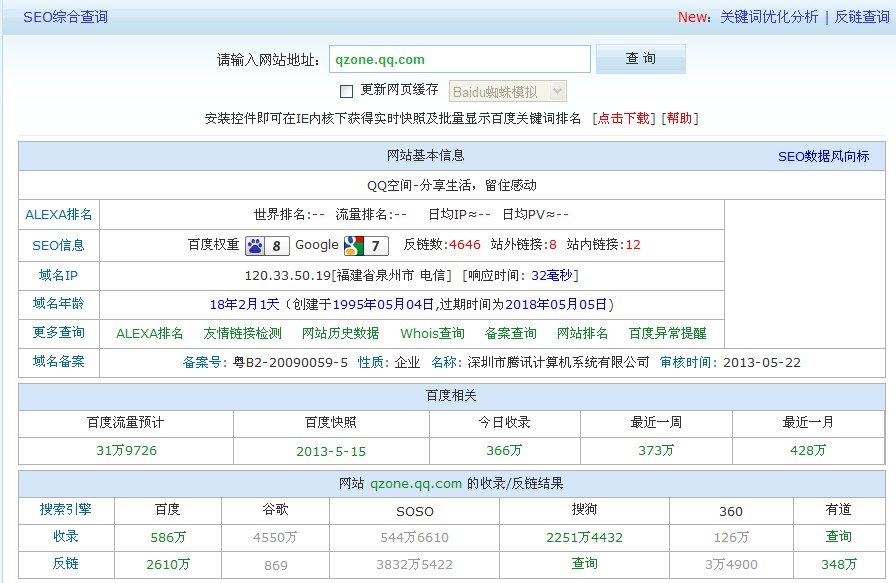Screen dimensions: 896x583
Task: Click expiry date 2018年05月05日
Action: 556,305
